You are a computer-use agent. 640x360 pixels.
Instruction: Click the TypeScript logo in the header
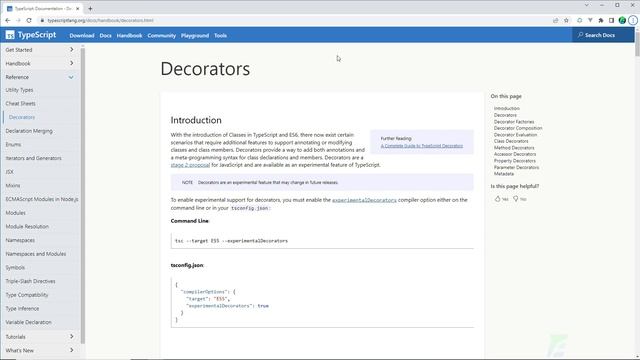pos(31,35)
